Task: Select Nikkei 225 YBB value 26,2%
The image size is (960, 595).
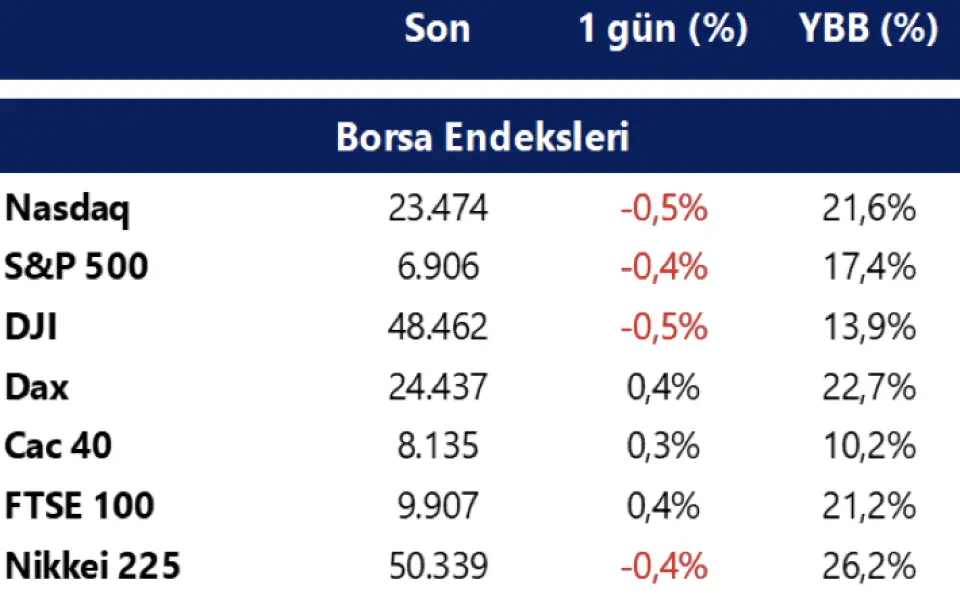Action: coord(868,566)
